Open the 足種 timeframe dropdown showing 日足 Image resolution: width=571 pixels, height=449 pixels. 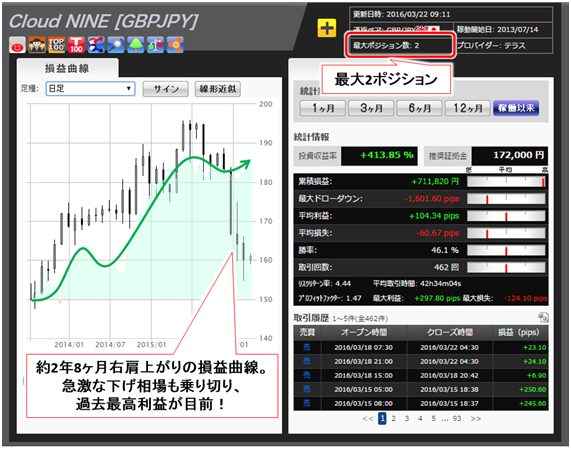pos(90,89)
